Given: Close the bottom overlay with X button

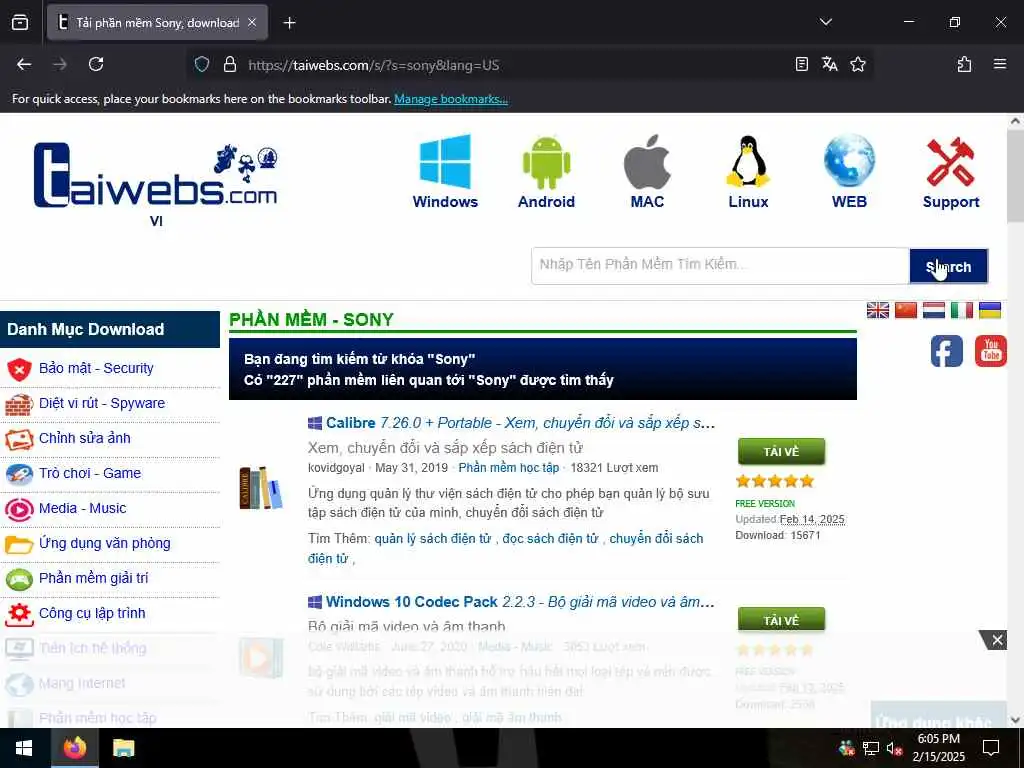Looking at the screenshot, I should (996, 641).
